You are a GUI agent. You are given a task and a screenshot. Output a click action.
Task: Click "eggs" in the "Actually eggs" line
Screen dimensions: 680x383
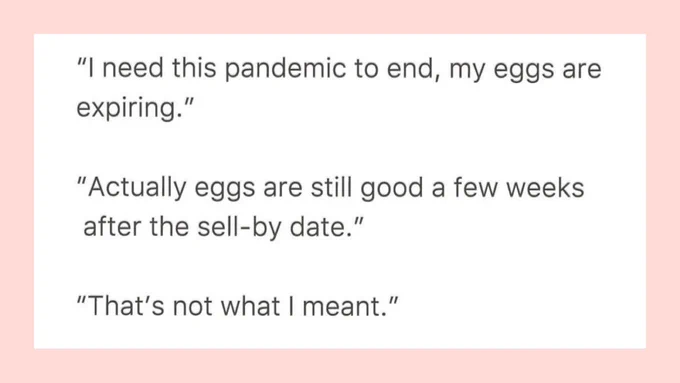[225, 190]
